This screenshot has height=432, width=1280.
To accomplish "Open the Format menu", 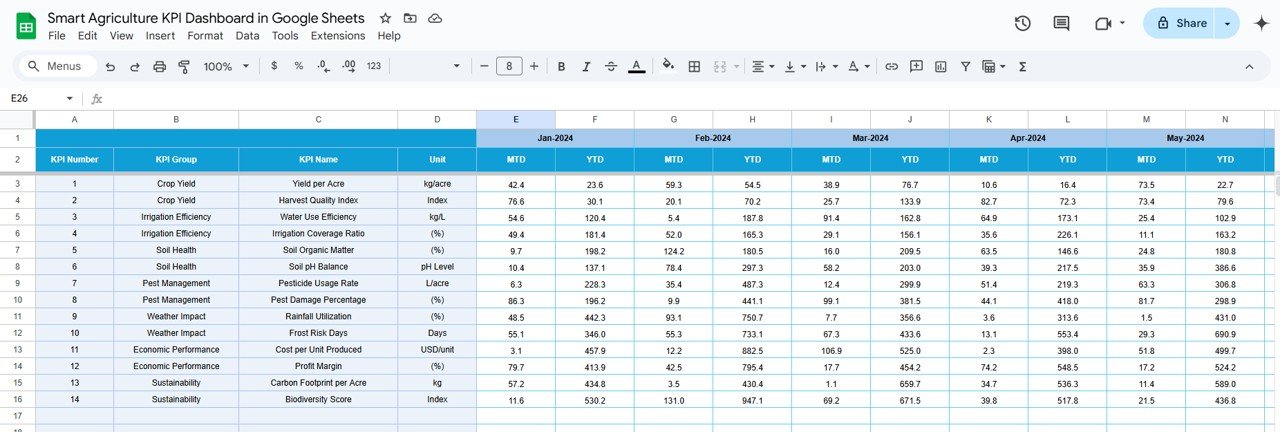I will tap(205, 35).
